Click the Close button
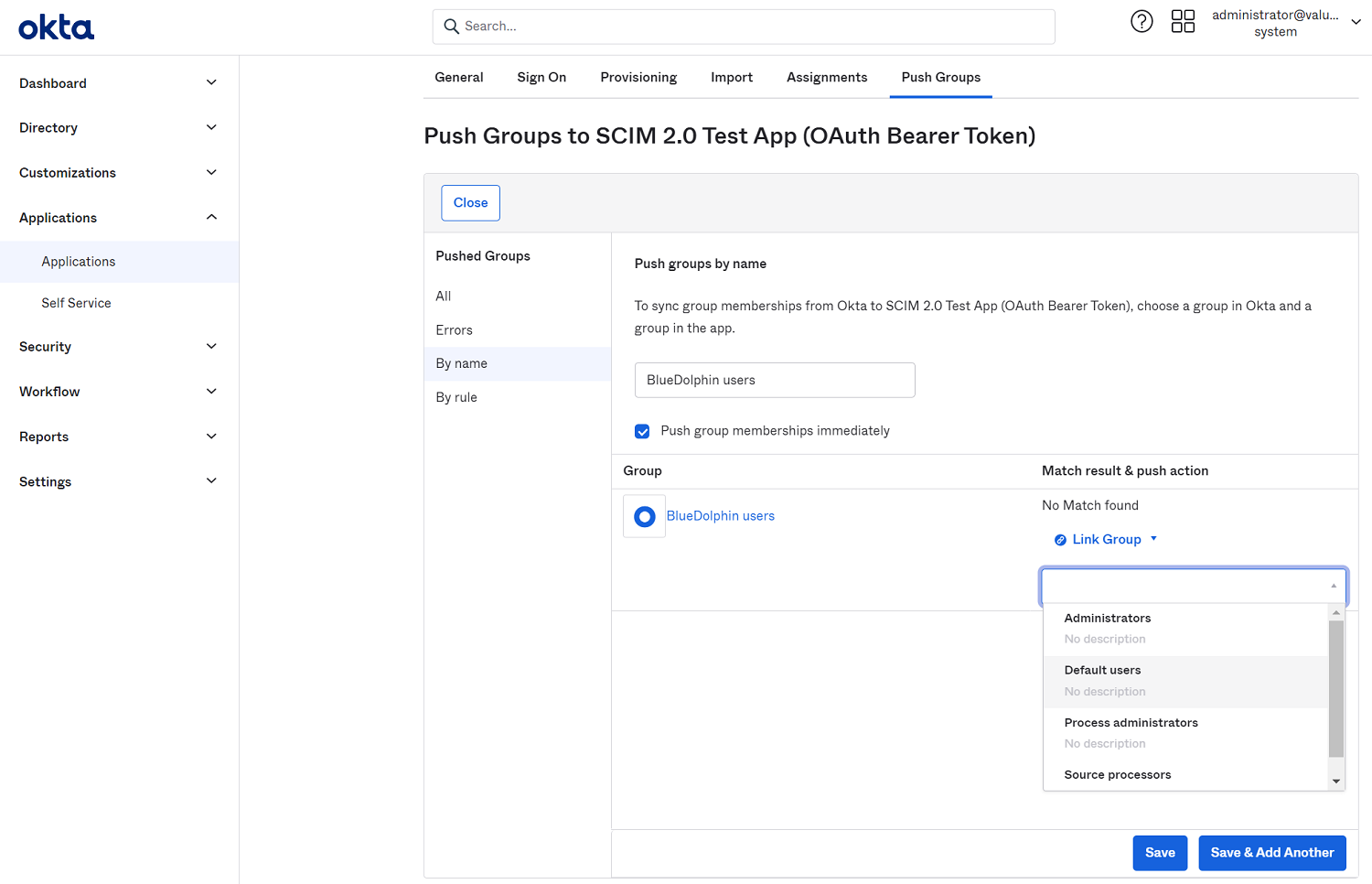The width and height of the screenshot is (1372, 884). point(471,203)
